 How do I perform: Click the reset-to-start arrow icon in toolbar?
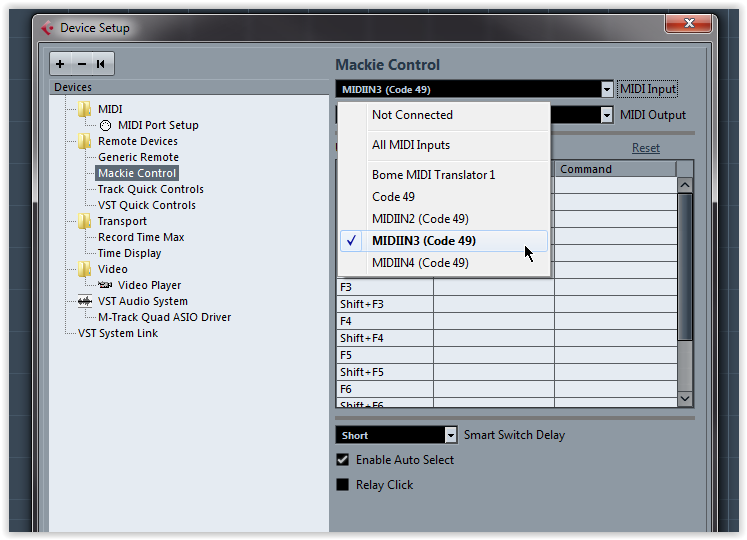(101, 64)
